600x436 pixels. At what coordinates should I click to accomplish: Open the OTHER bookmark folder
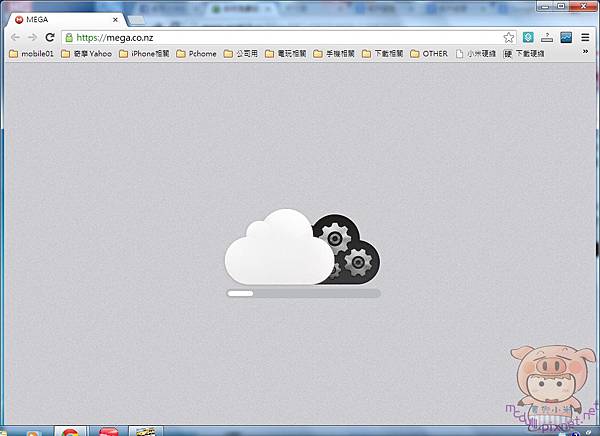point(429,54)
